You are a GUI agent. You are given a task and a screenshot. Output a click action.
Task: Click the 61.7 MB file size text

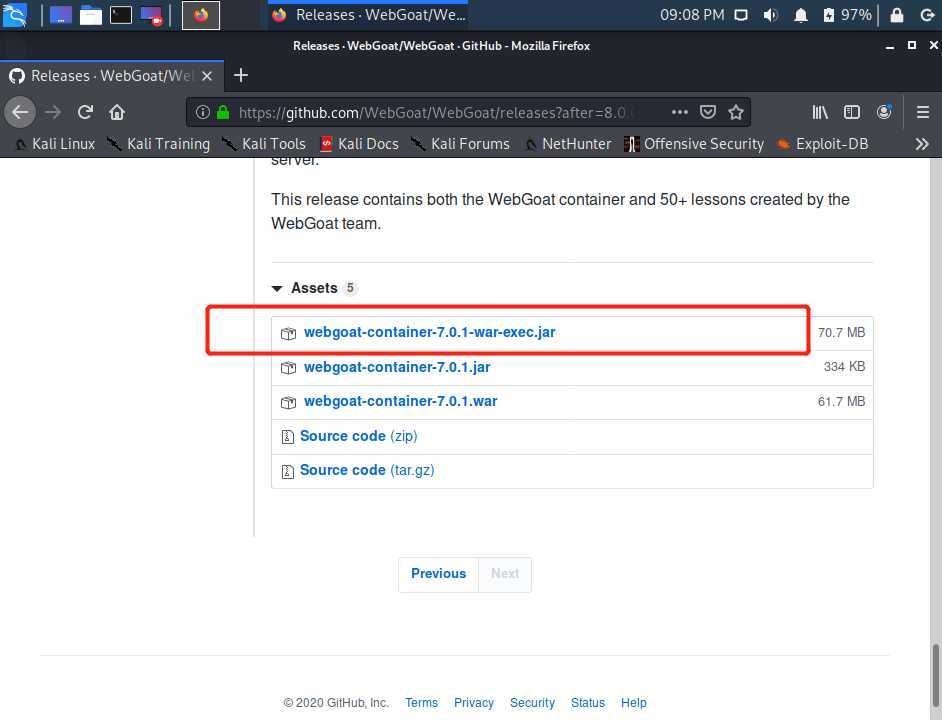(841, 401)
